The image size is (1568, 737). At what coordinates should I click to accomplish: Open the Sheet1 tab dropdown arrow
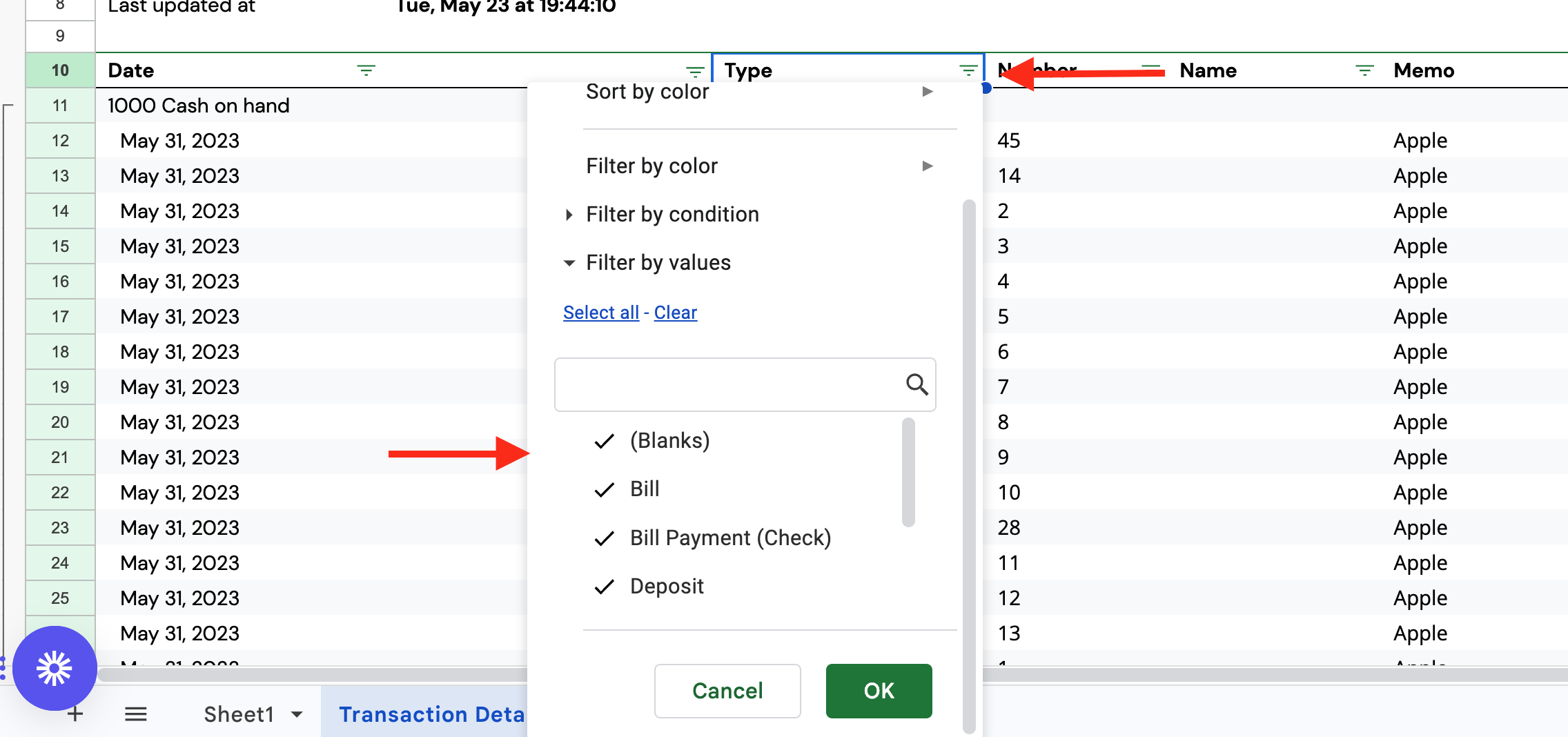[297, 714]
